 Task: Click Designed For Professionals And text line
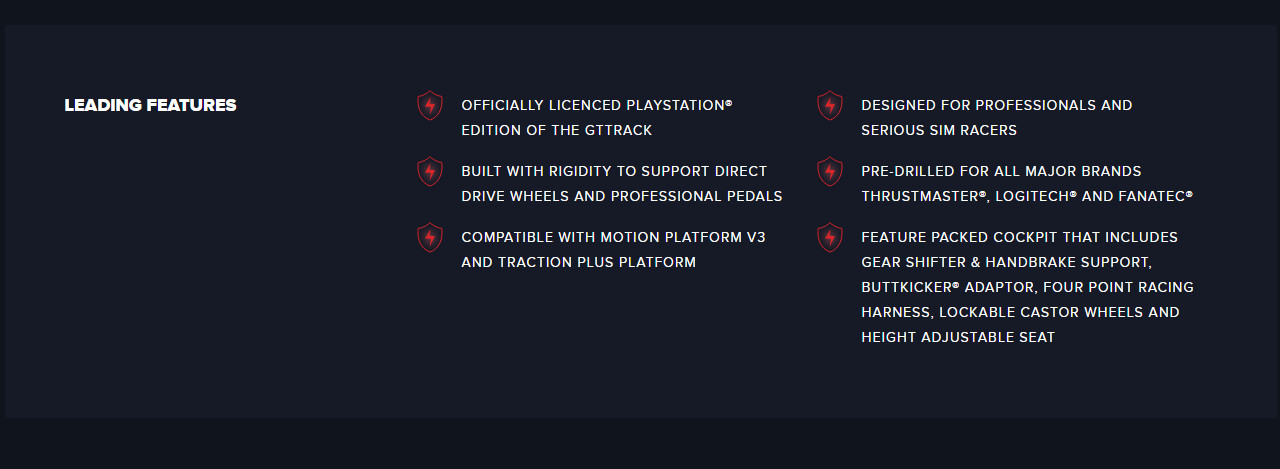click(997, 105)
